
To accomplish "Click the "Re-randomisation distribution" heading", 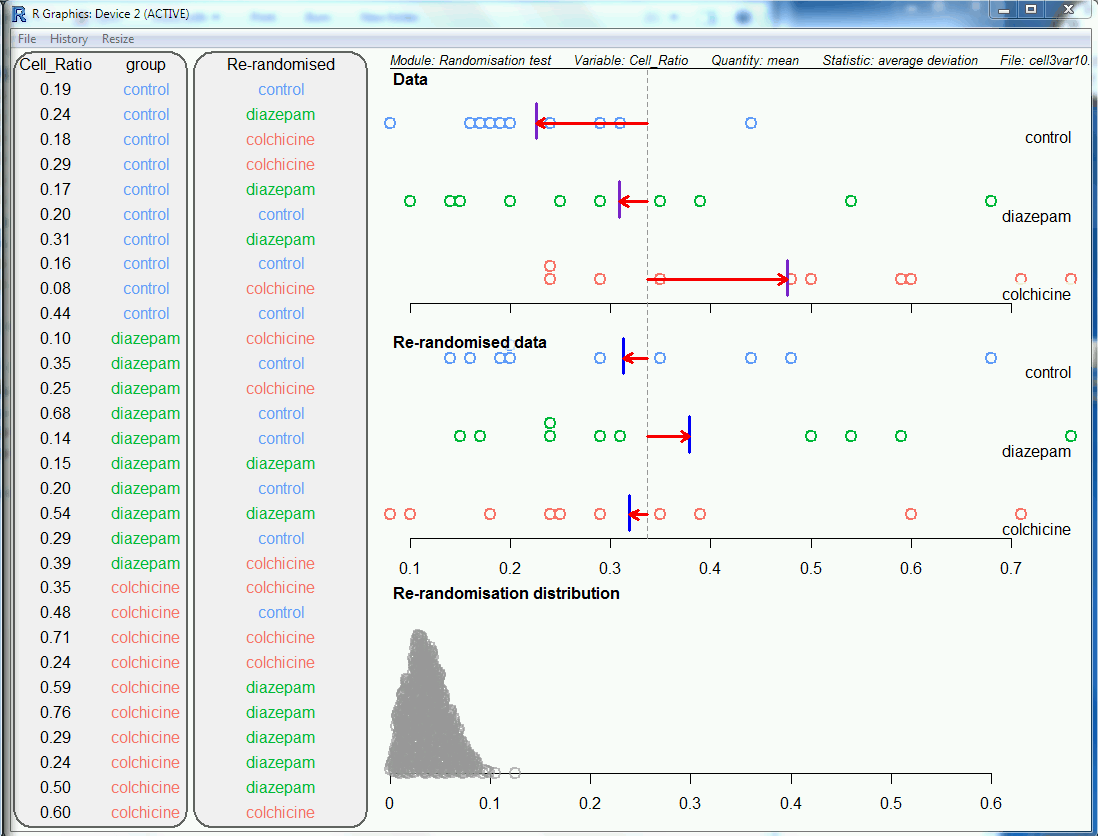I will point(506,594).
